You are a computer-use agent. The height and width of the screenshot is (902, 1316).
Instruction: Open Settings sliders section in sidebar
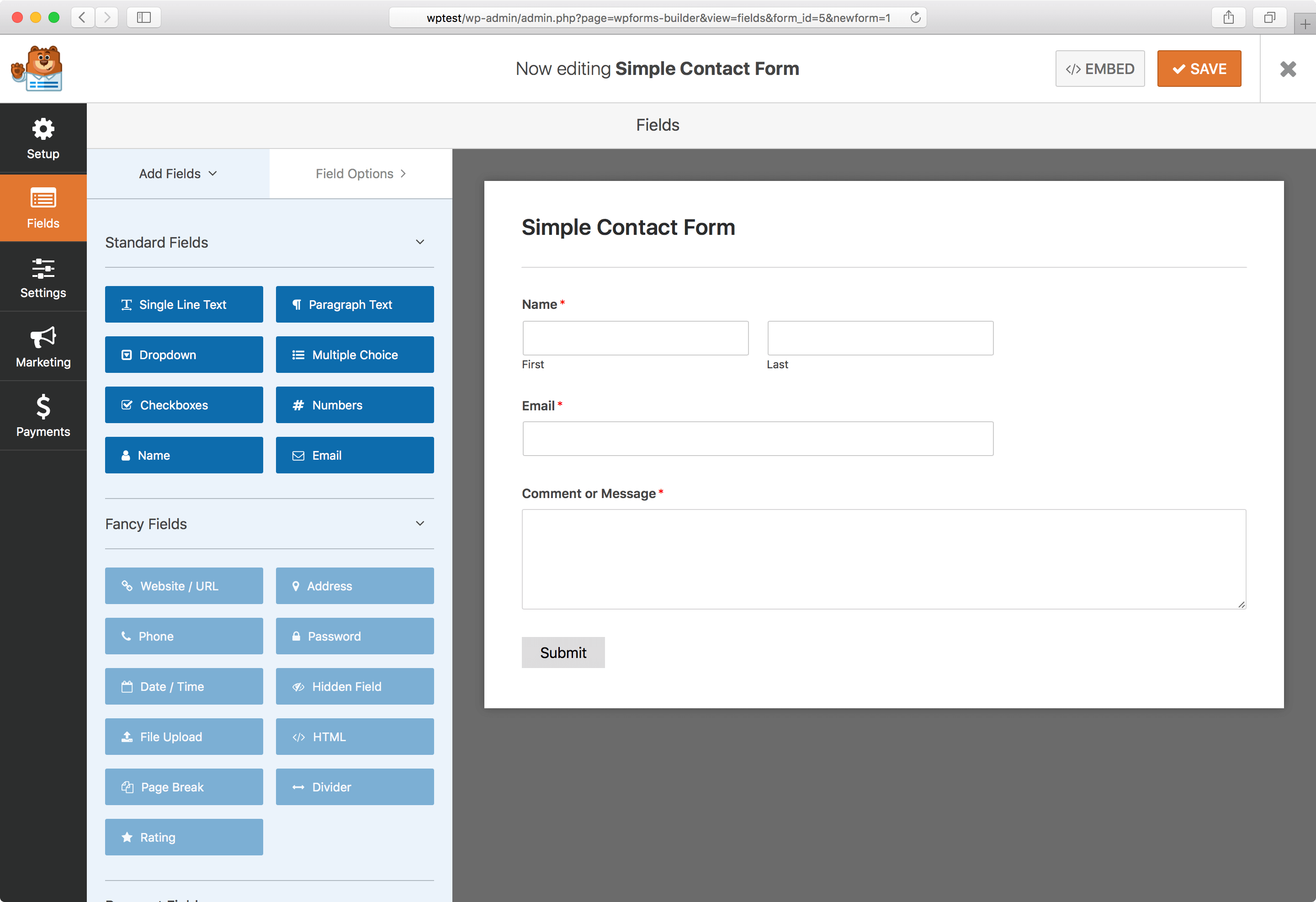coord(43,277)
